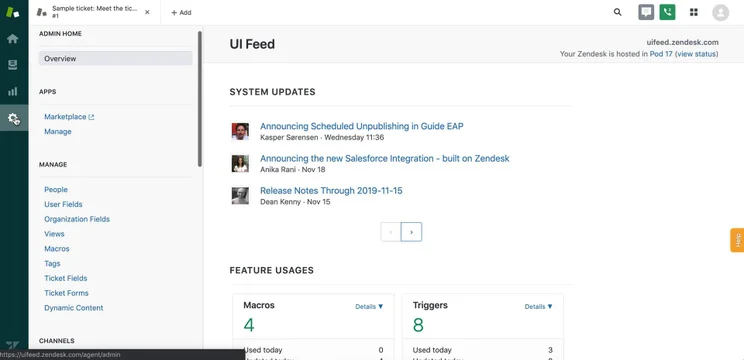Click the uifeed.zendesk.com domain text
Image resolution: width=744 pixels, height=360 pixels.
click(682, 42)
